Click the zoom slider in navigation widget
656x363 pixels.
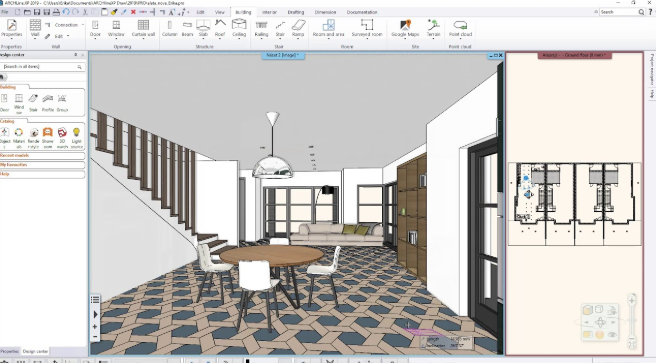[632, 322]
